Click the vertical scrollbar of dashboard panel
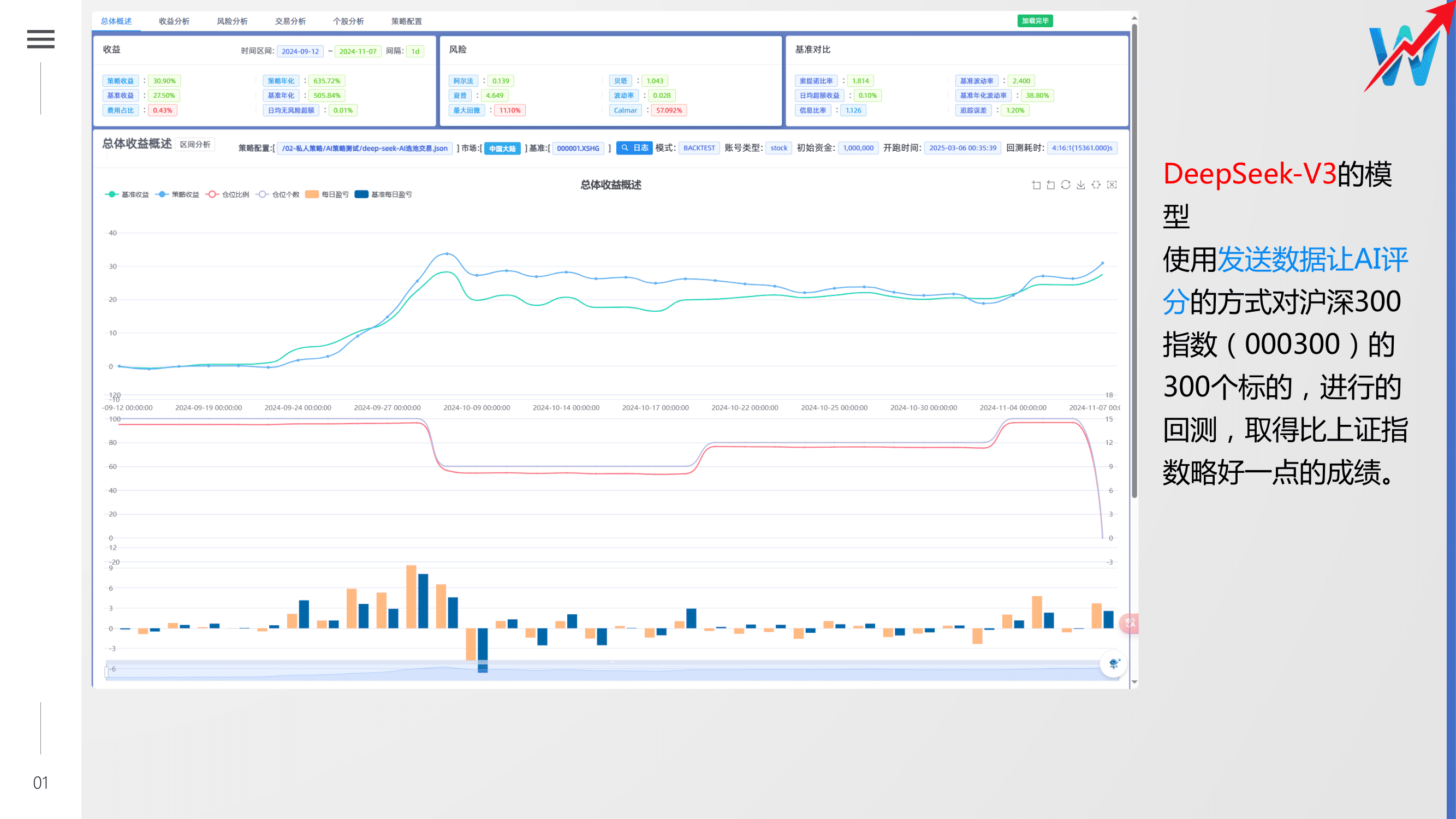 (1134, 260)
